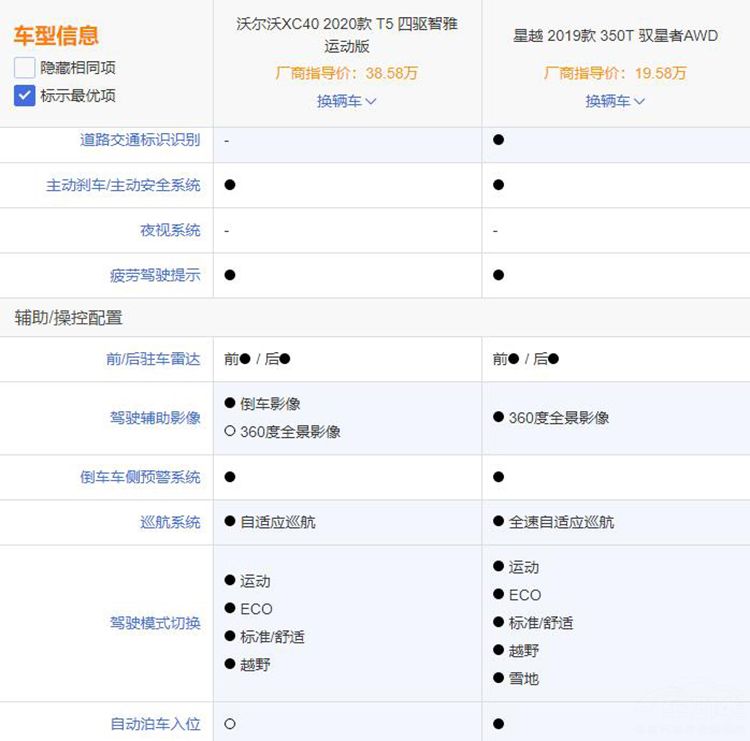Click the XC40 dot for 倒车车侧预警系统
This screenshot has width=750, height=741.
pos(230,477)
